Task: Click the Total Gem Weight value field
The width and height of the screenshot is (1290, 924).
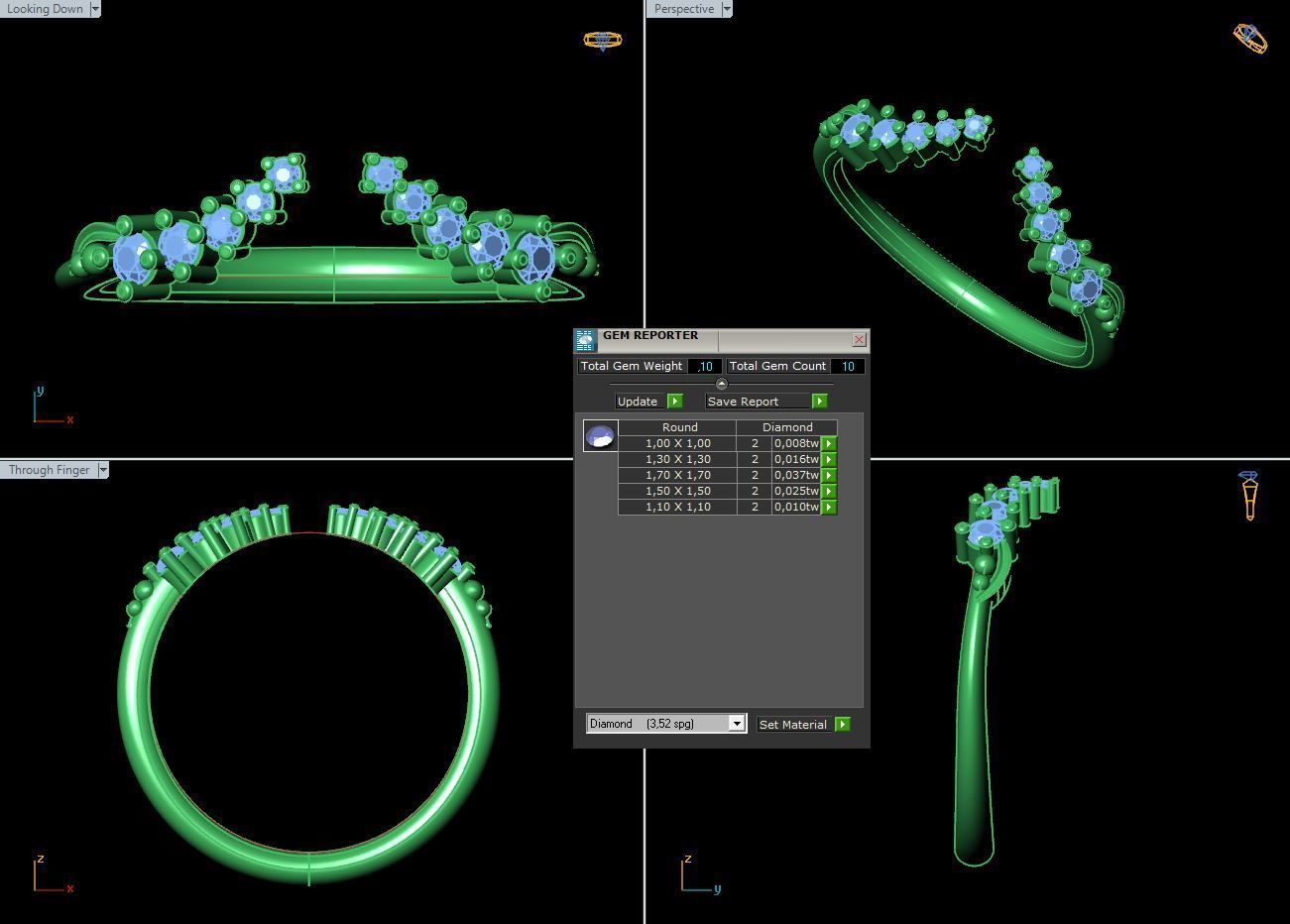Action: point(705,367)
